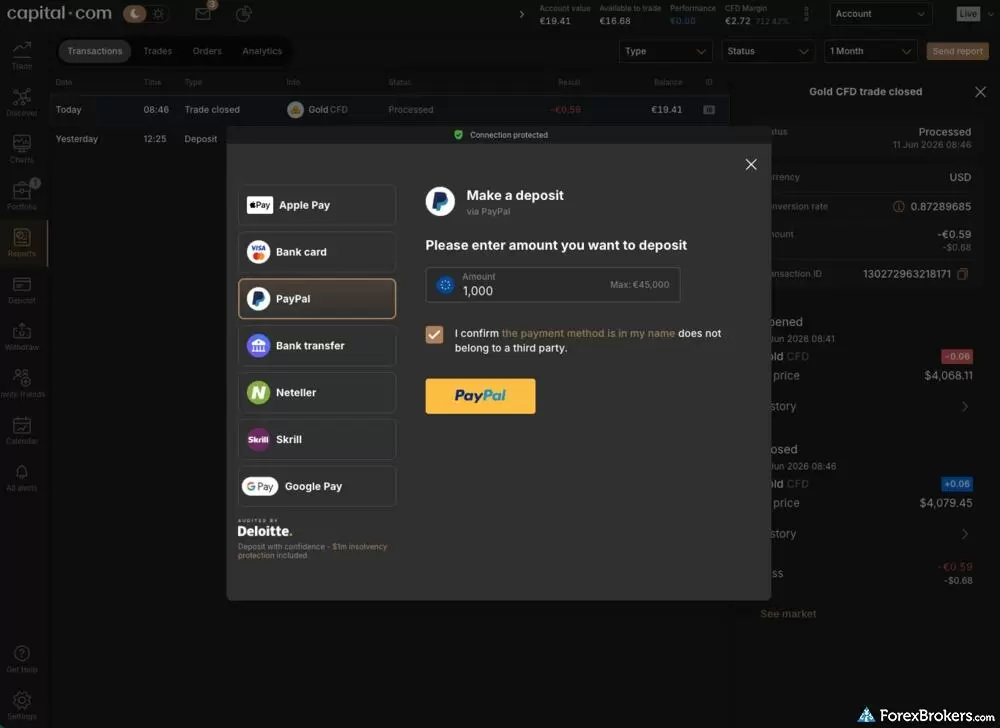Open the 1 Month period dropdown
The height and width of the screenshot is (728, 1000).
coord(870,51)
